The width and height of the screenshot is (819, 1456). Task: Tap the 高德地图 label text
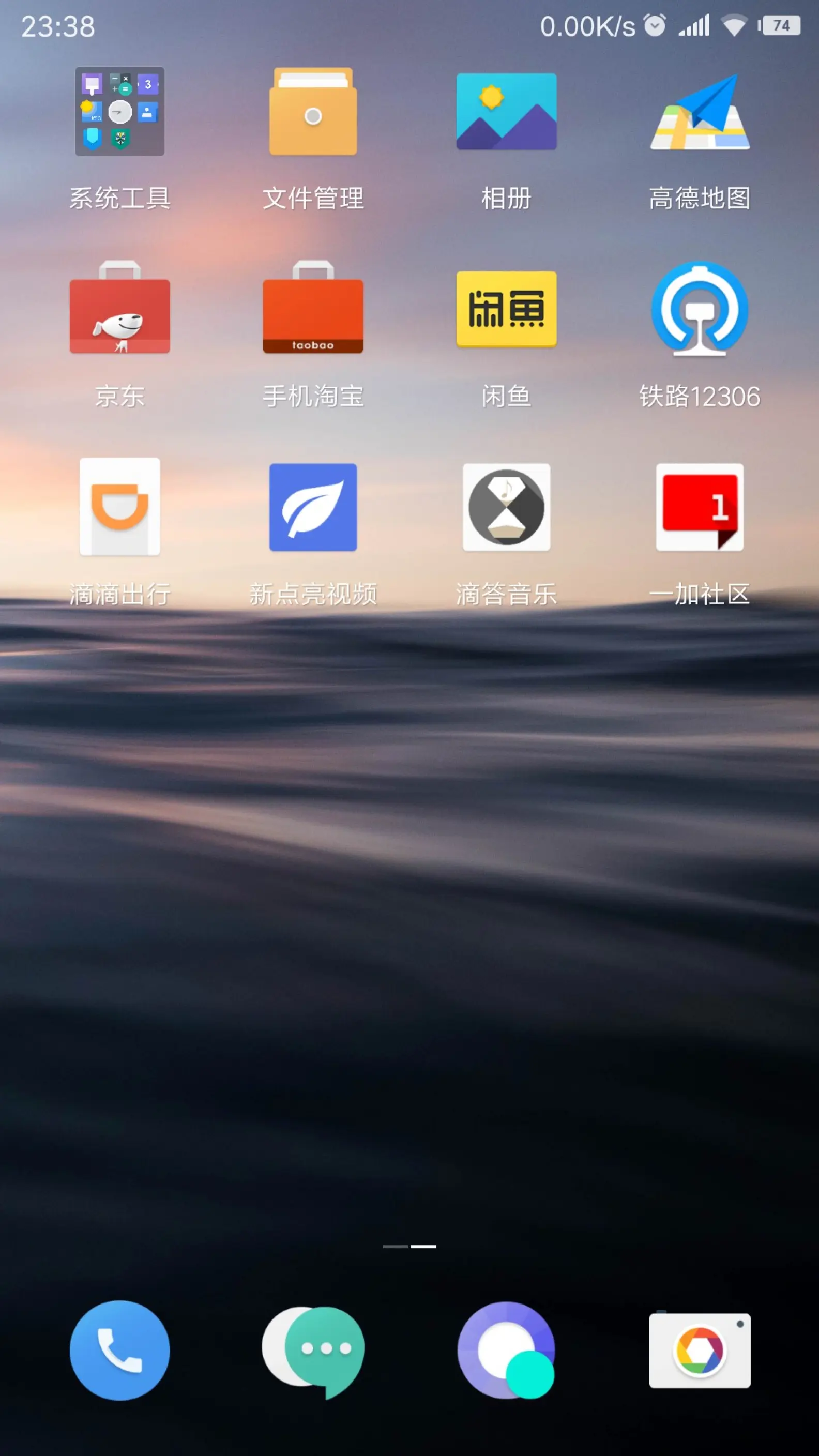coord(700,199)
